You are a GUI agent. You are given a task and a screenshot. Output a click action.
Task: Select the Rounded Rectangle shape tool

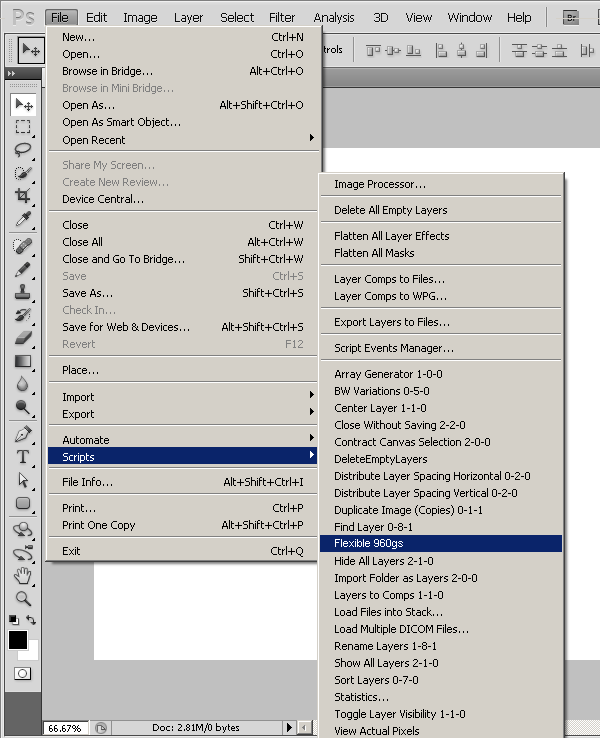pyautogui.click(x=23, y=503)
